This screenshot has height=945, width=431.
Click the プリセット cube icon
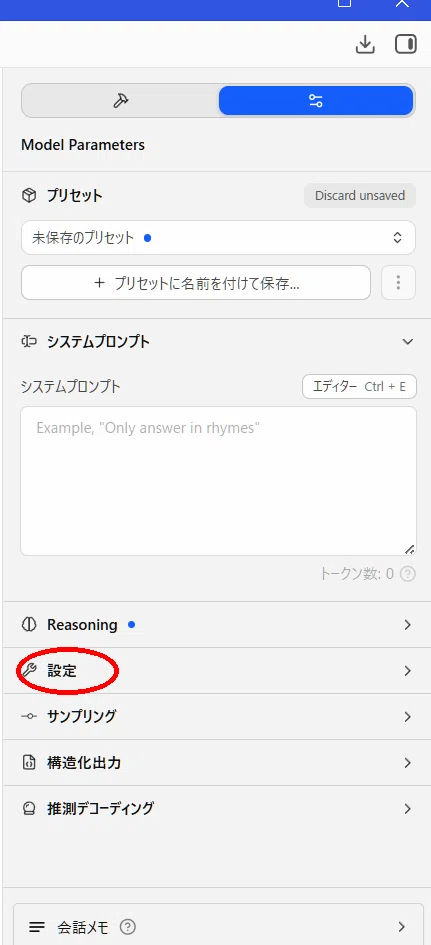29,196
